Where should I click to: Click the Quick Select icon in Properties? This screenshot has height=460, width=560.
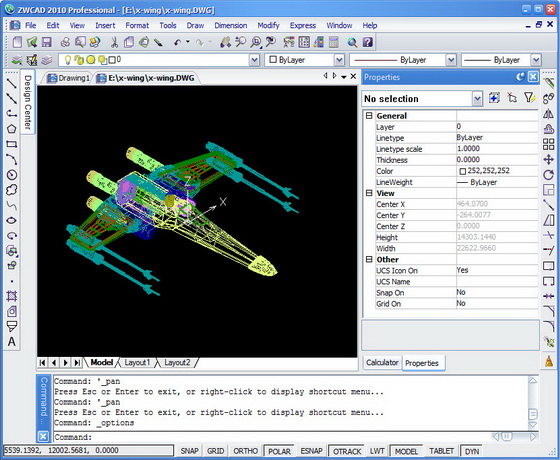pyautogui.click(x=529, y=98)
